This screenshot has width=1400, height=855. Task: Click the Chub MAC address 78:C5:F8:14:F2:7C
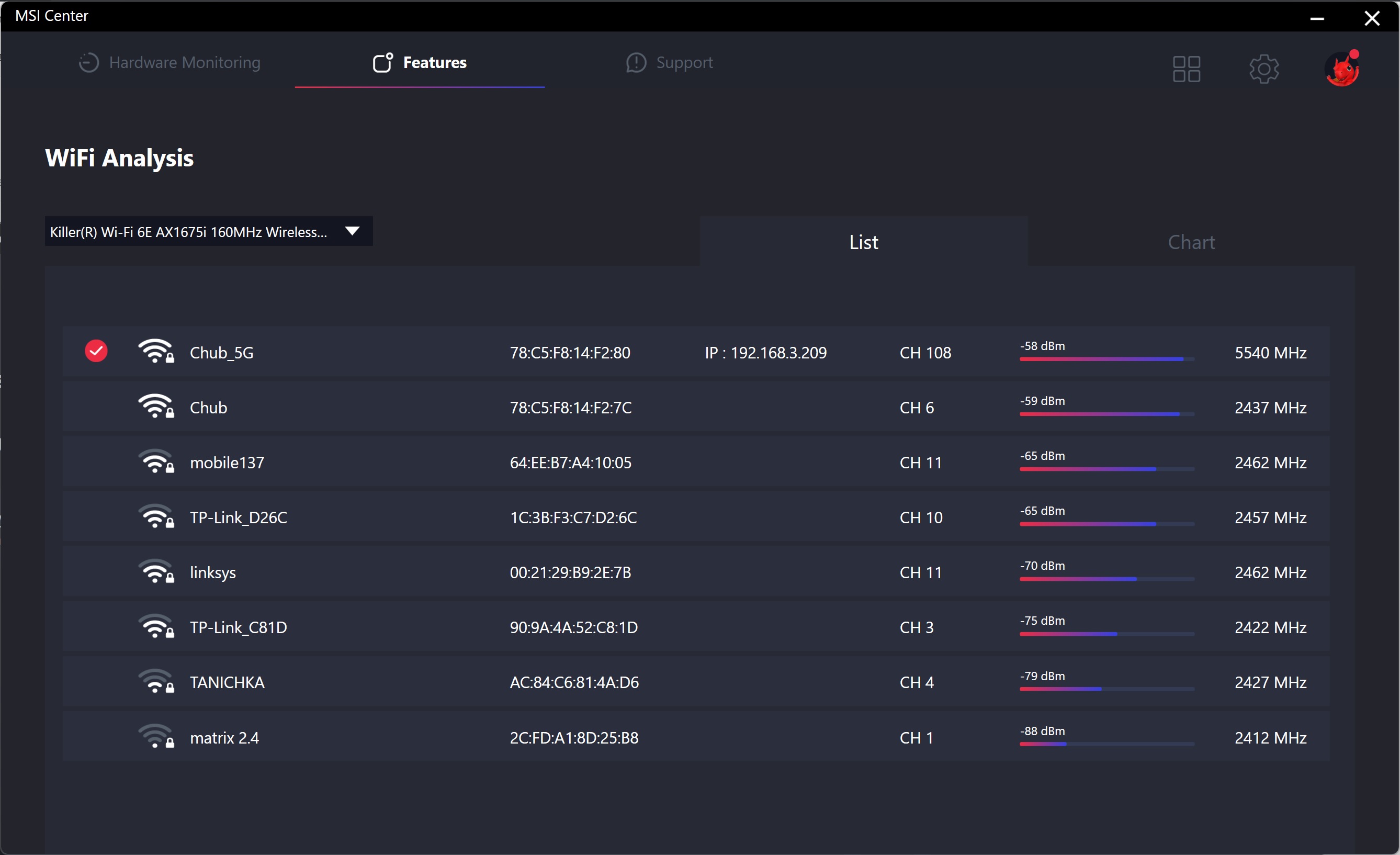pos(570,407)
